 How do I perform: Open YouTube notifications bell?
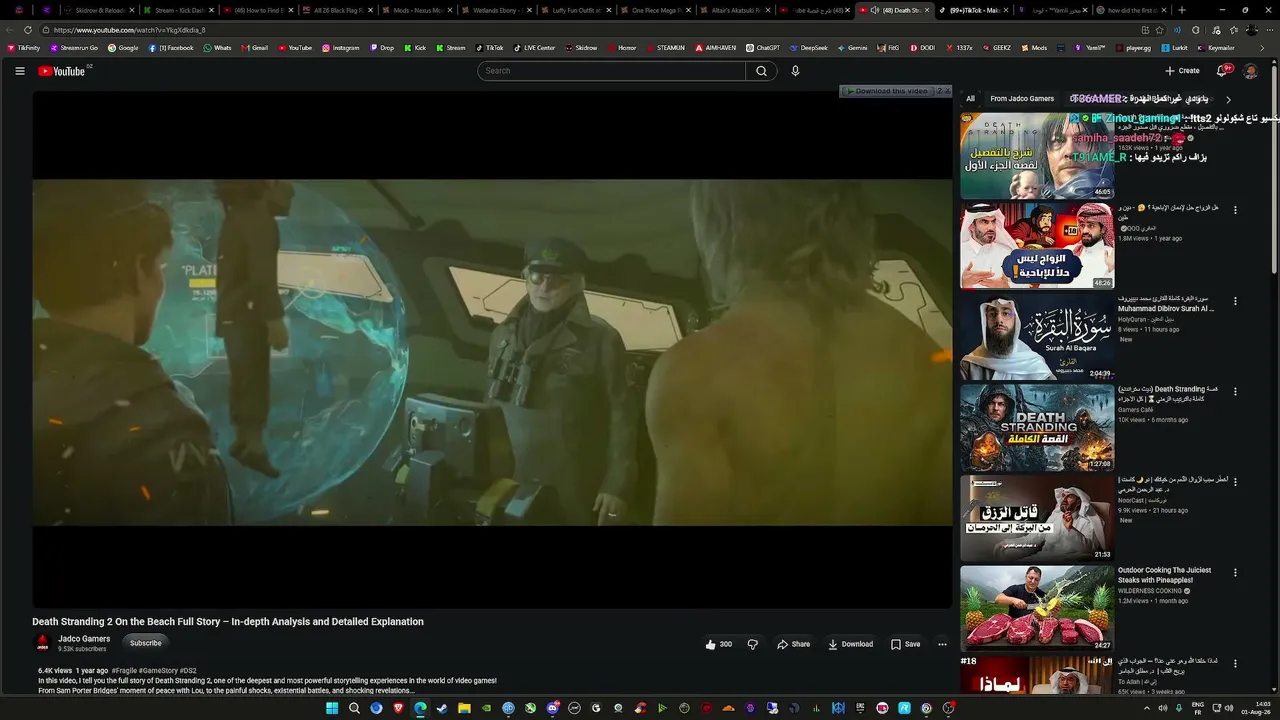click(x=1222, y=71)
